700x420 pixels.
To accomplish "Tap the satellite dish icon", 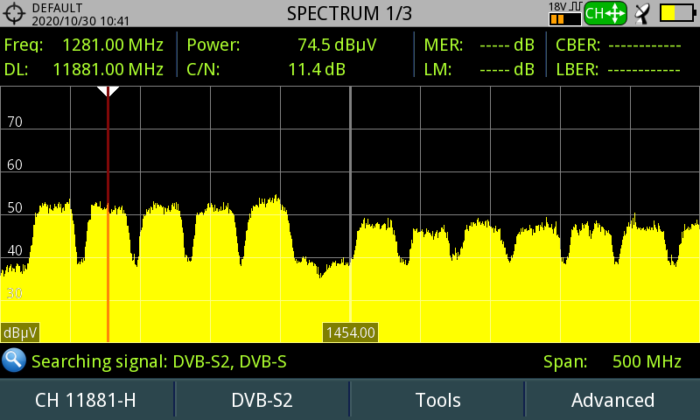I will click(642, 14).
